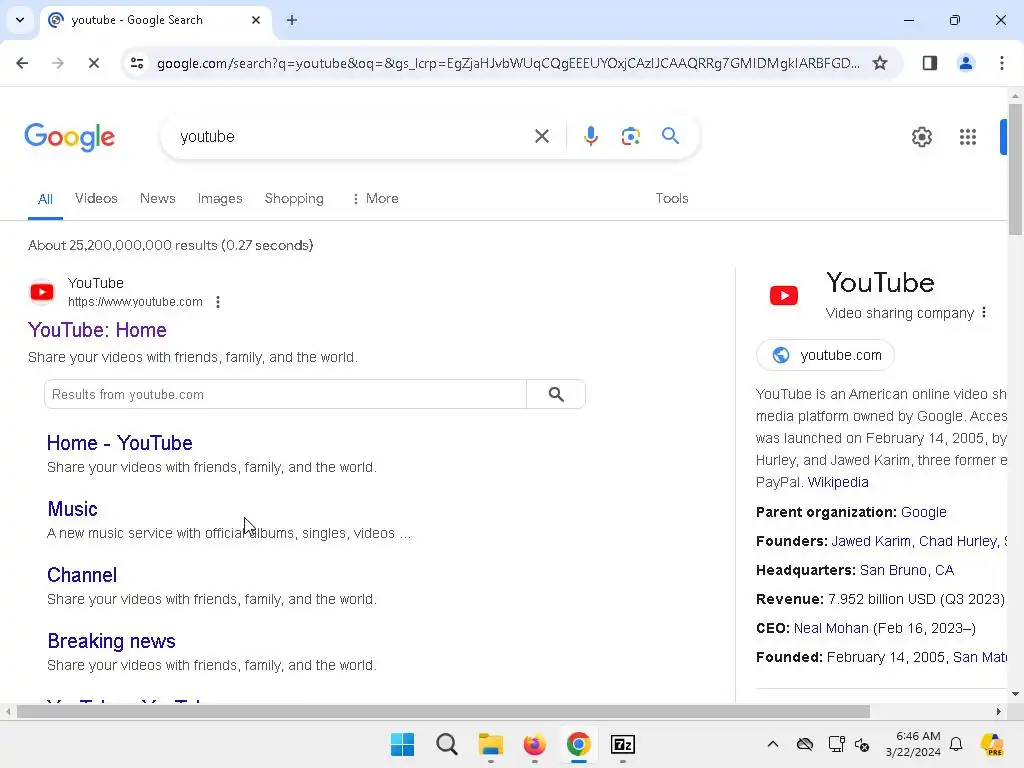Open search Tools
1024x768 pixels.
pos(671,199)
